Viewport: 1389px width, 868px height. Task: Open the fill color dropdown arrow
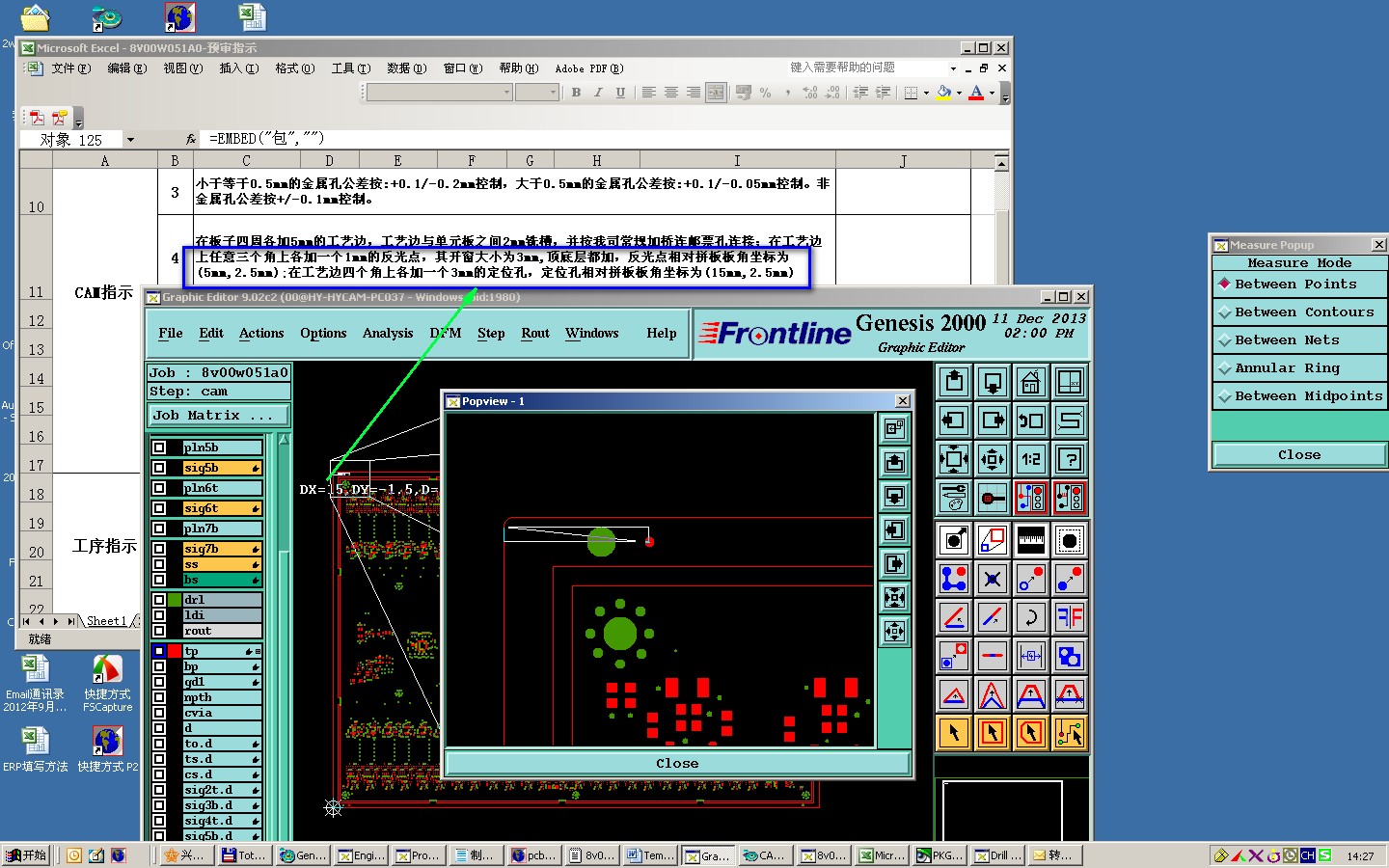[x=959, y=94]
